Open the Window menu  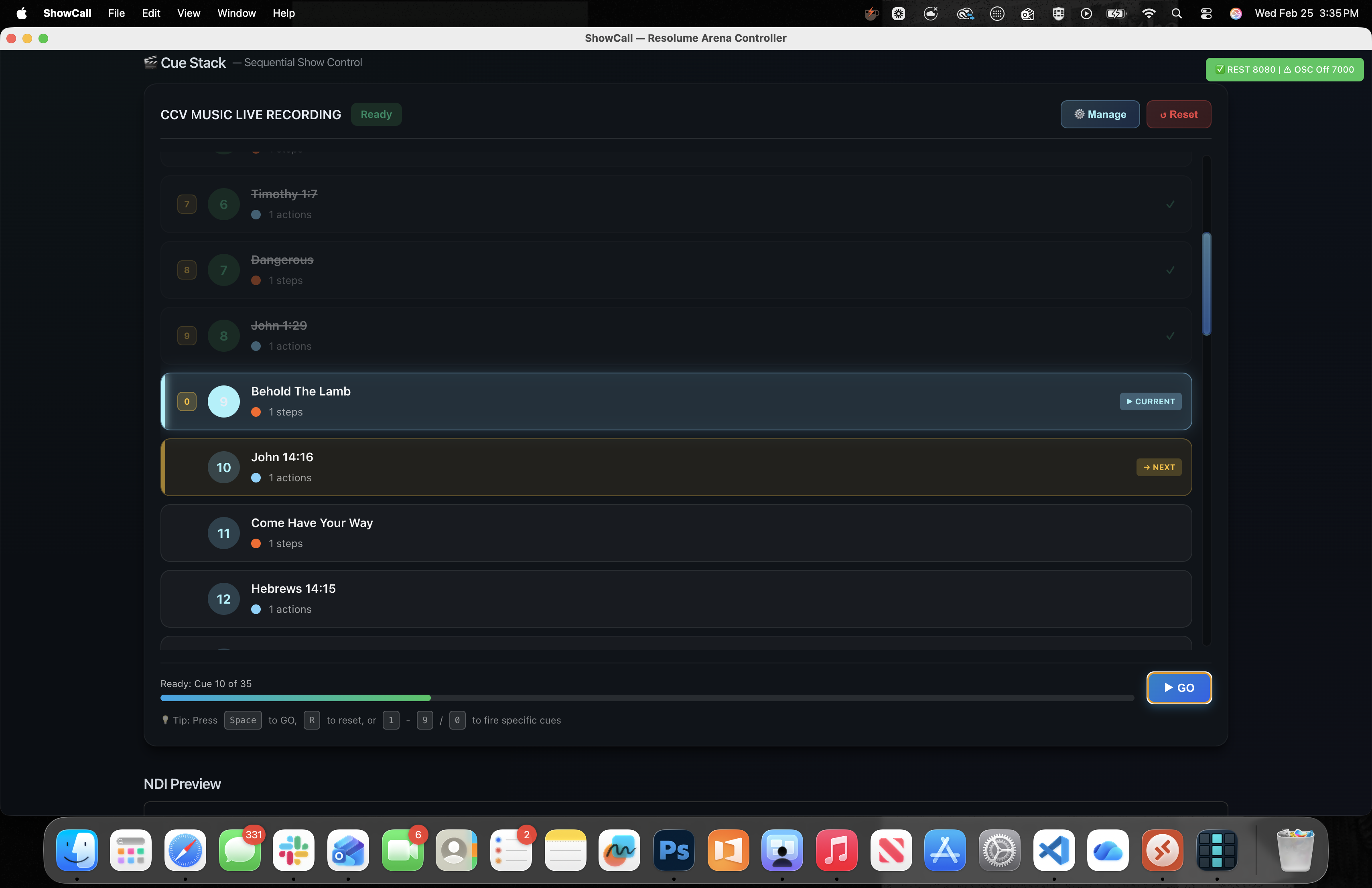(x=236, y=13)
